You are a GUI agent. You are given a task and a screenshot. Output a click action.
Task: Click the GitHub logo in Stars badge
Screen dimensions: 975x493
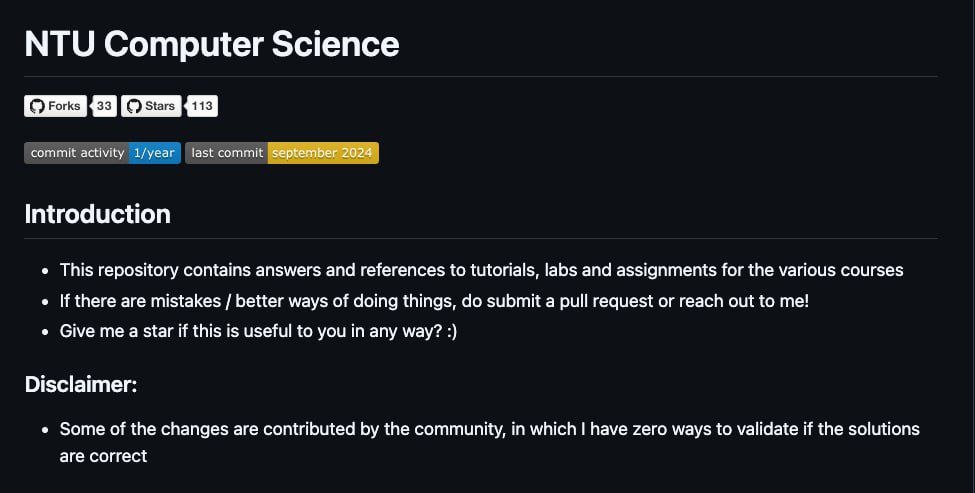[134, 106]
